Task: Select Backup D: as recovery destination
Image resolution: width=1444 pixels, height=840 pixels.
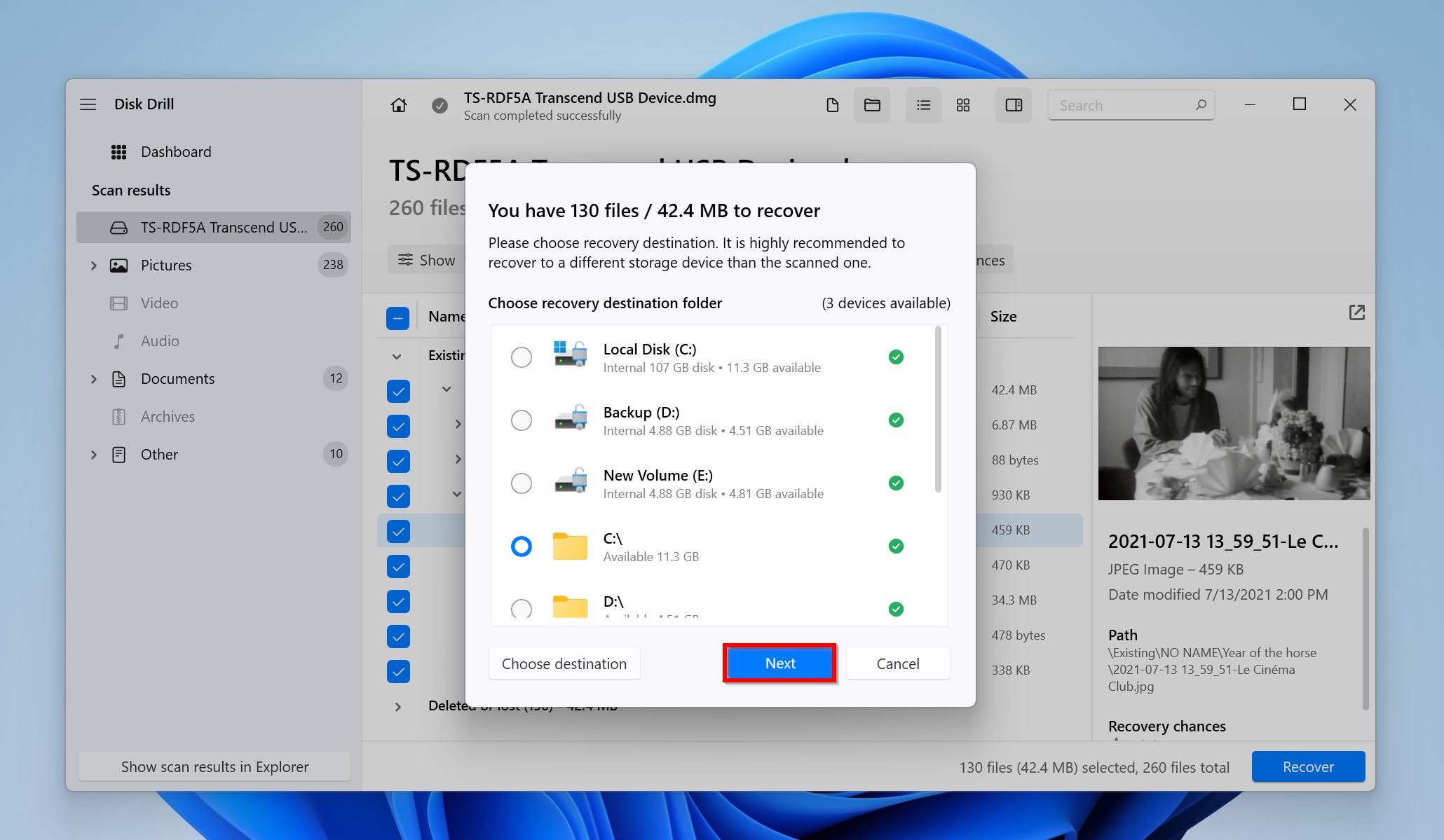Action: coord(521,419)
